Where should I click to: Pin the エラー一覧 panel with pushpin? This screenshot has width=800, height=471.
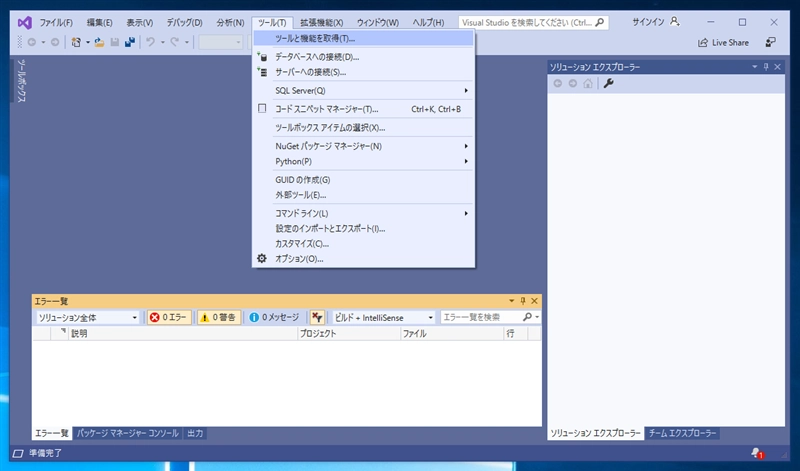click(522, 301)
